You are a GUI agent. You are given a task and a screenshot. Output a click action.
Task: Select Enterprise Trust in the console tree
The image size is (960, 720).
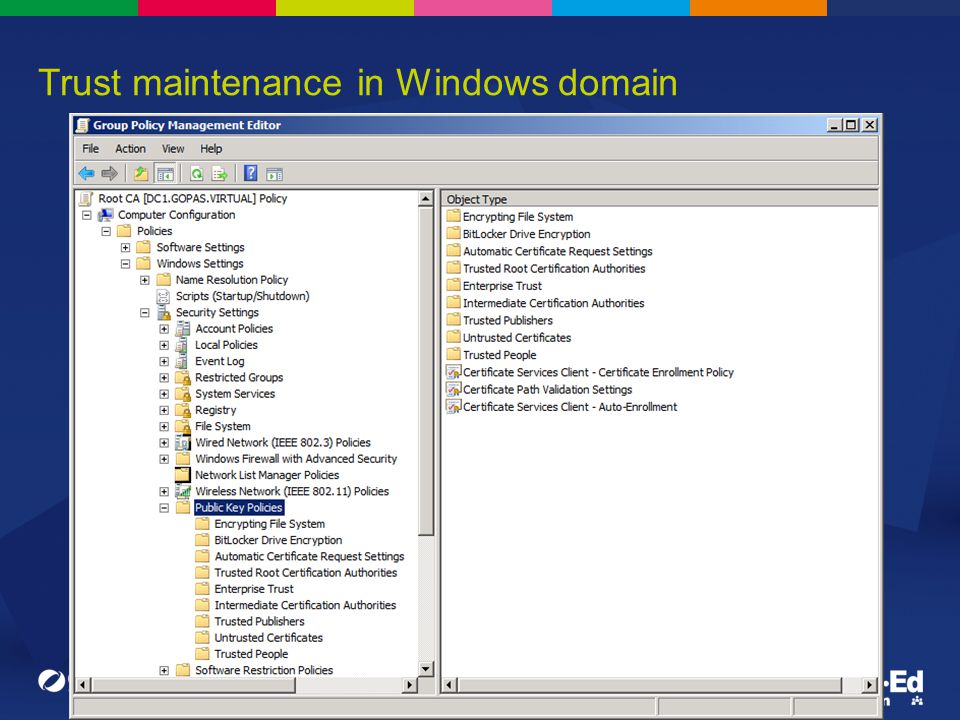253,589
